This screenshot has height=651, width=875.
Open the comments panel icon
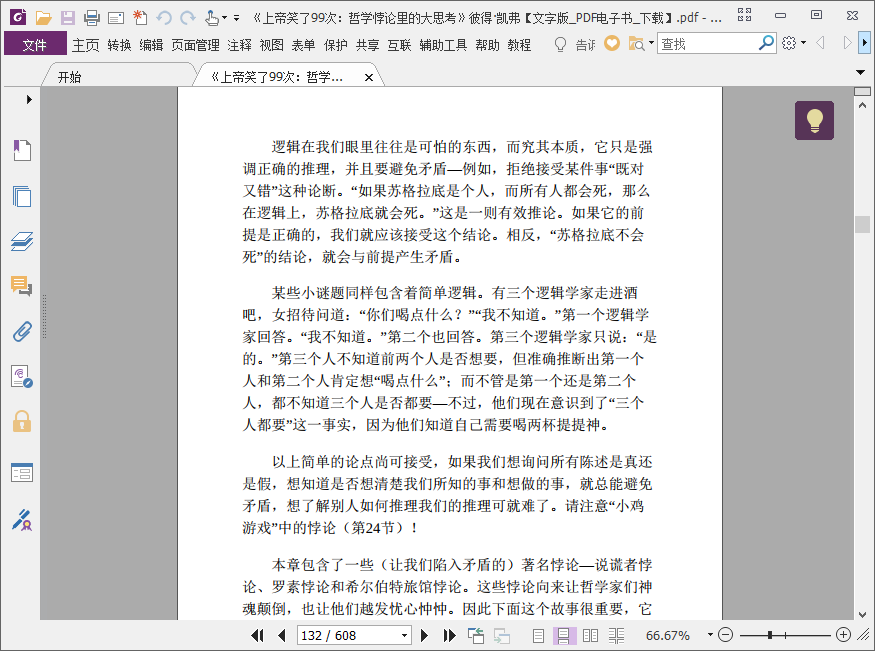pyautogui.click(x=22, y=286)
